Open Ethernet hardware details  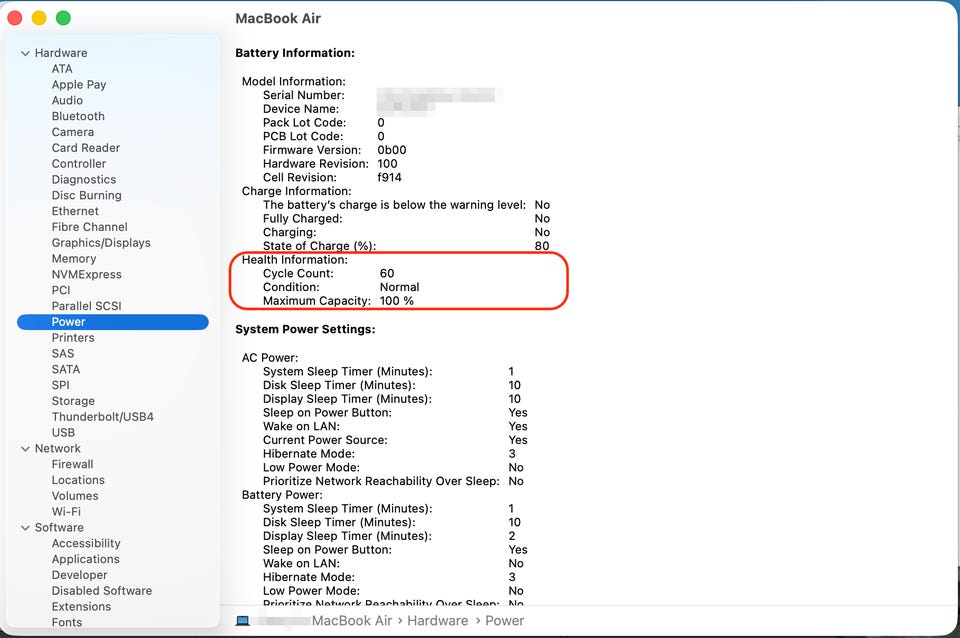point(75,211)
